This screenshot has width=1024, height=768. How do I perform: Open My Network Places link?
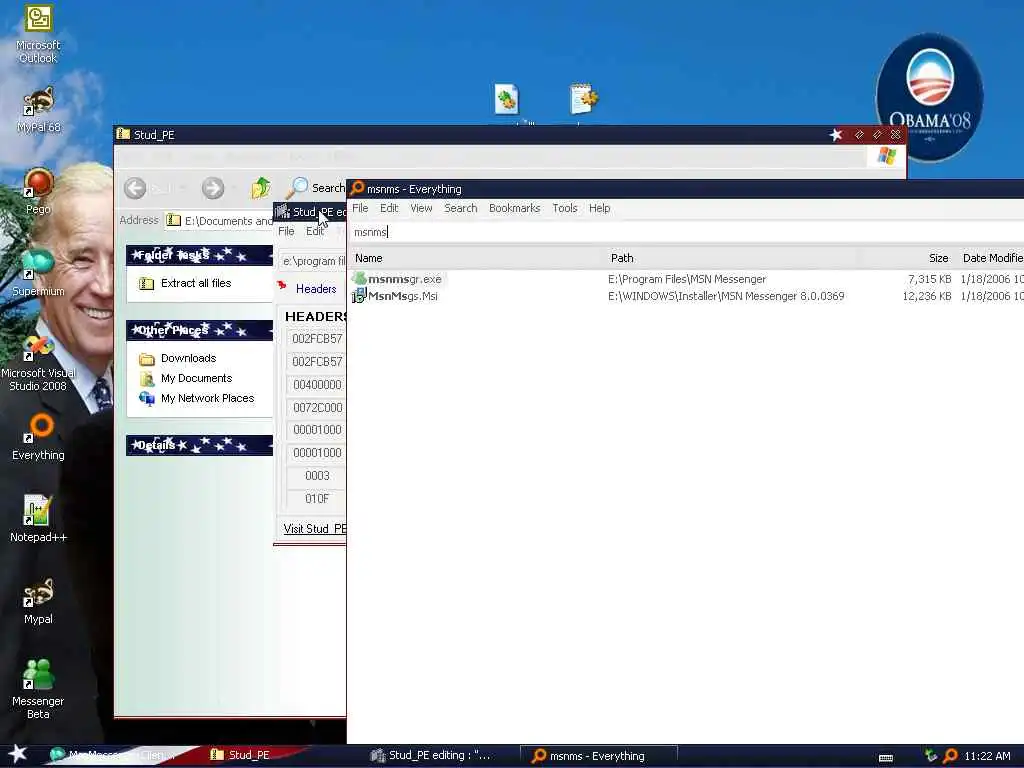click(207, 398)
